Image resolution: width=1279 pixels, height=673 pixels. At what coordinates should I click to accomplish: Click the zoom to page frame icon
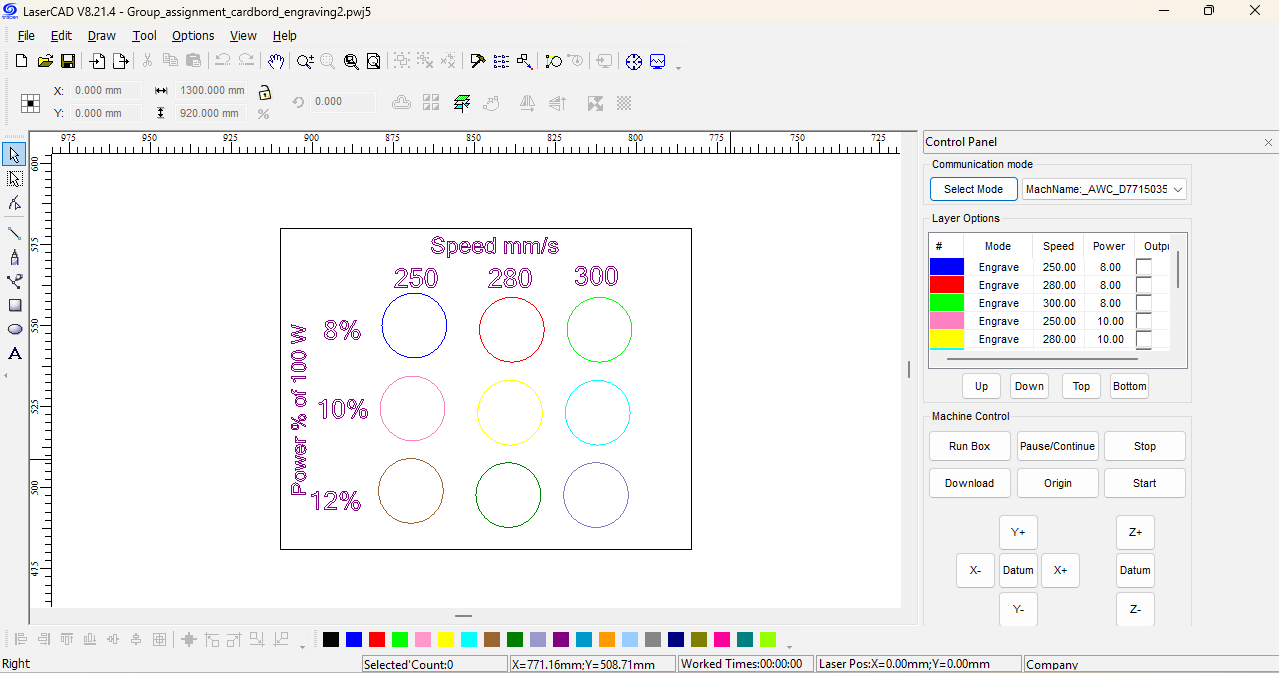pos(373,61)
